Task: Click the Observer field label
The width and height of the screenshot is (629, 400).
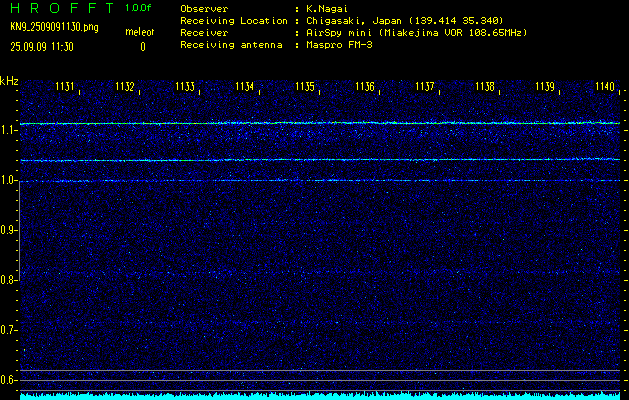Action: [204, 8]
